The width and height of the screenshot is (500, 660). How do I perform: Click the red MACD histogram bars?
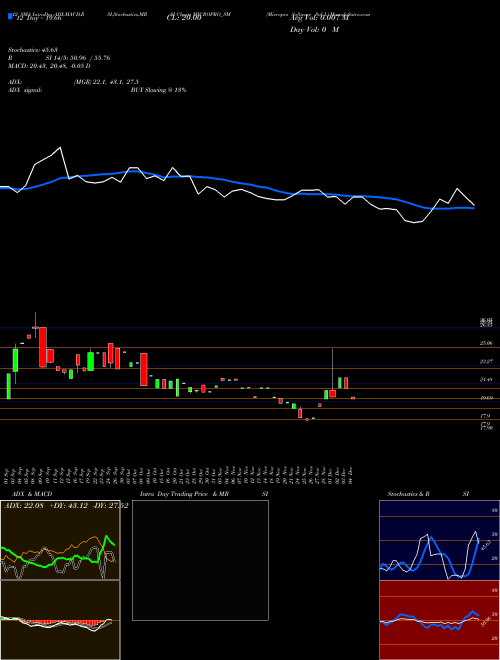coord(63,622)
